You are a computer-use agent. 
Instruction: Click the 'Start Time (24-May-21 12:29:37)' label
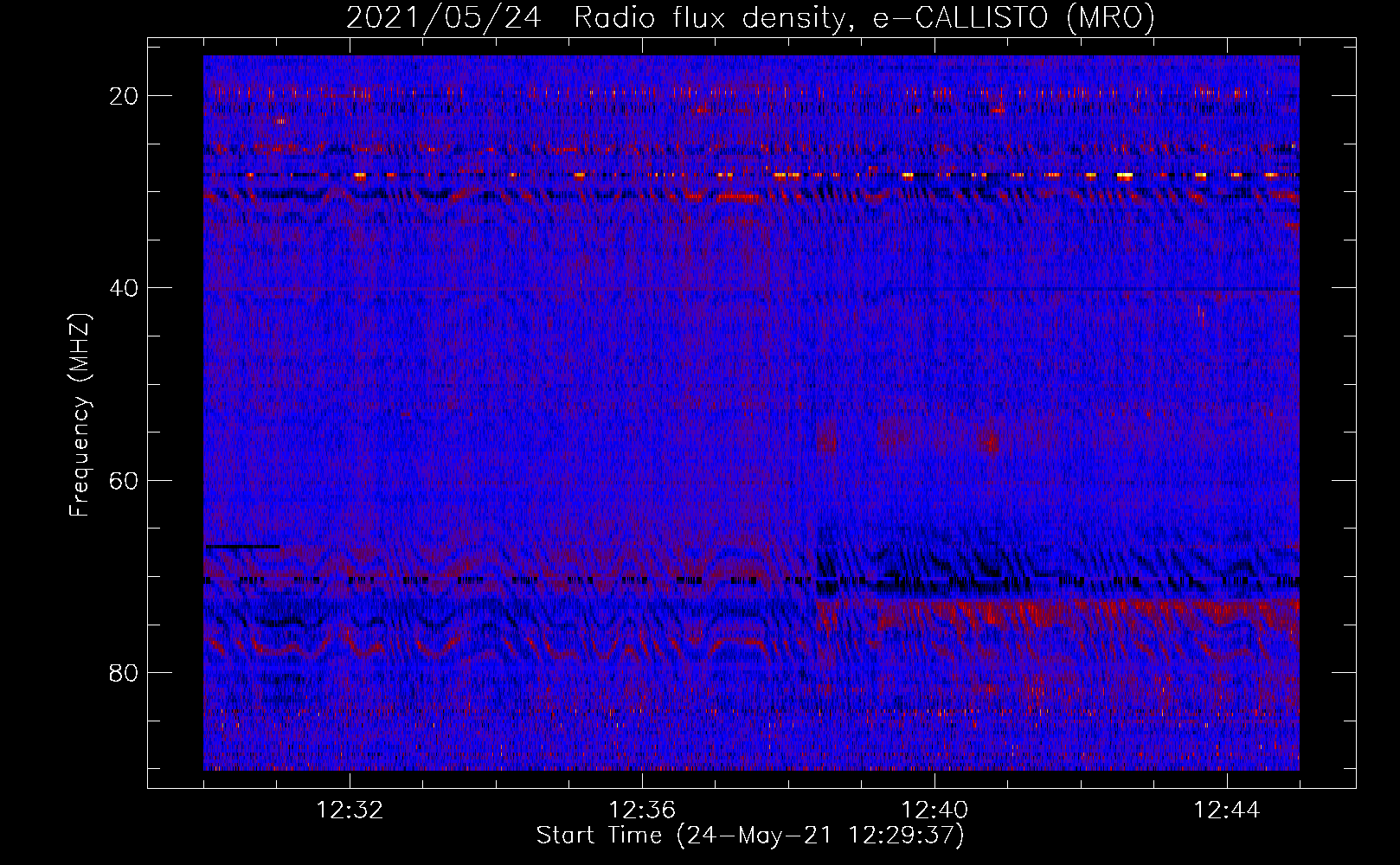[750, 836]
